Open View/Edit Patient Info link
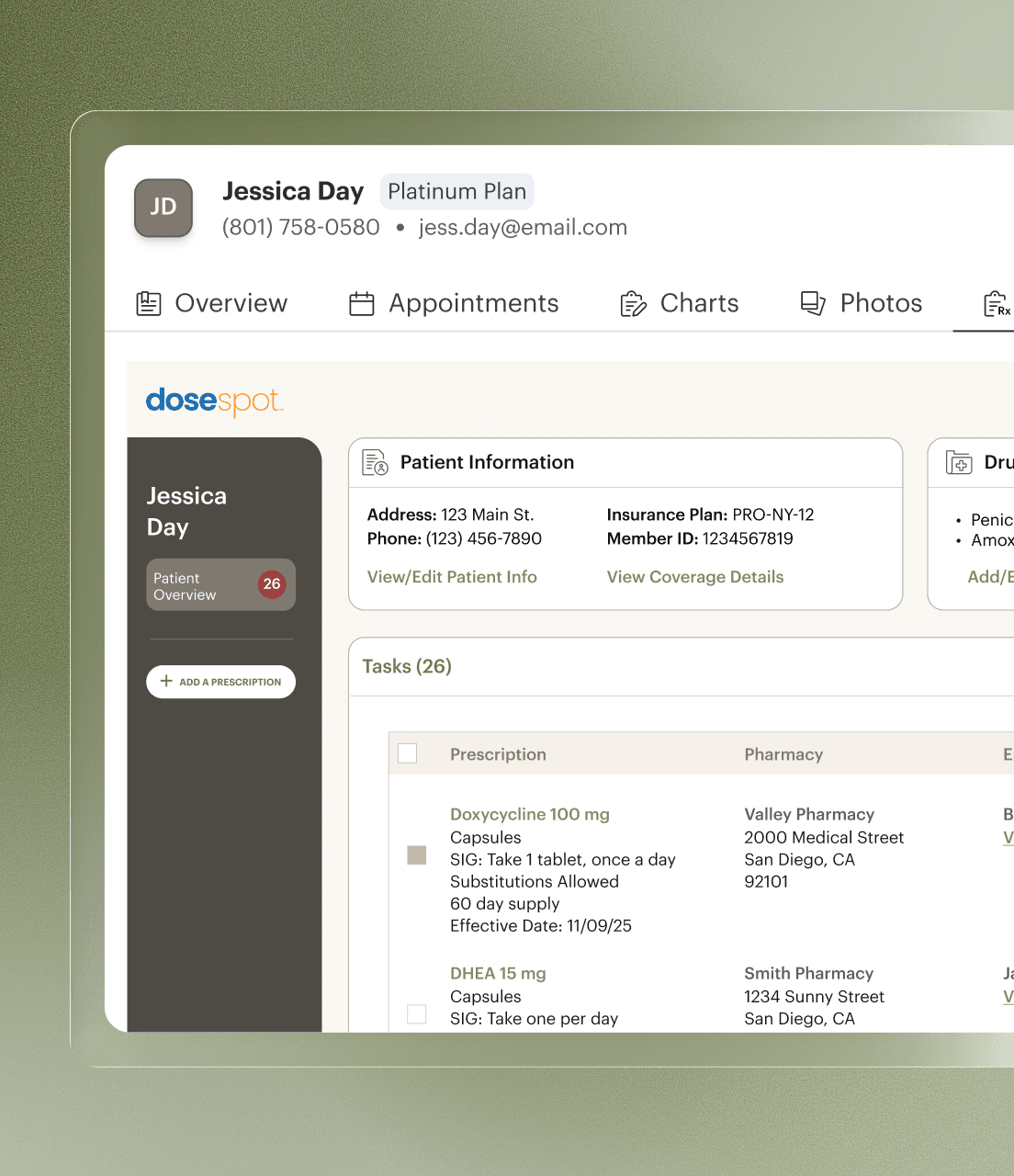The width and height of the screenshot is (1014, 1176). [452, 577]
